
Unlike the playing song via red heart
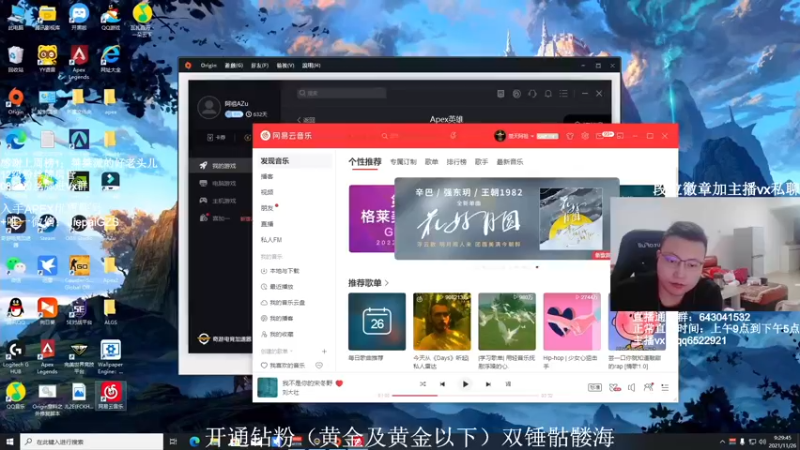pos(339,383)
